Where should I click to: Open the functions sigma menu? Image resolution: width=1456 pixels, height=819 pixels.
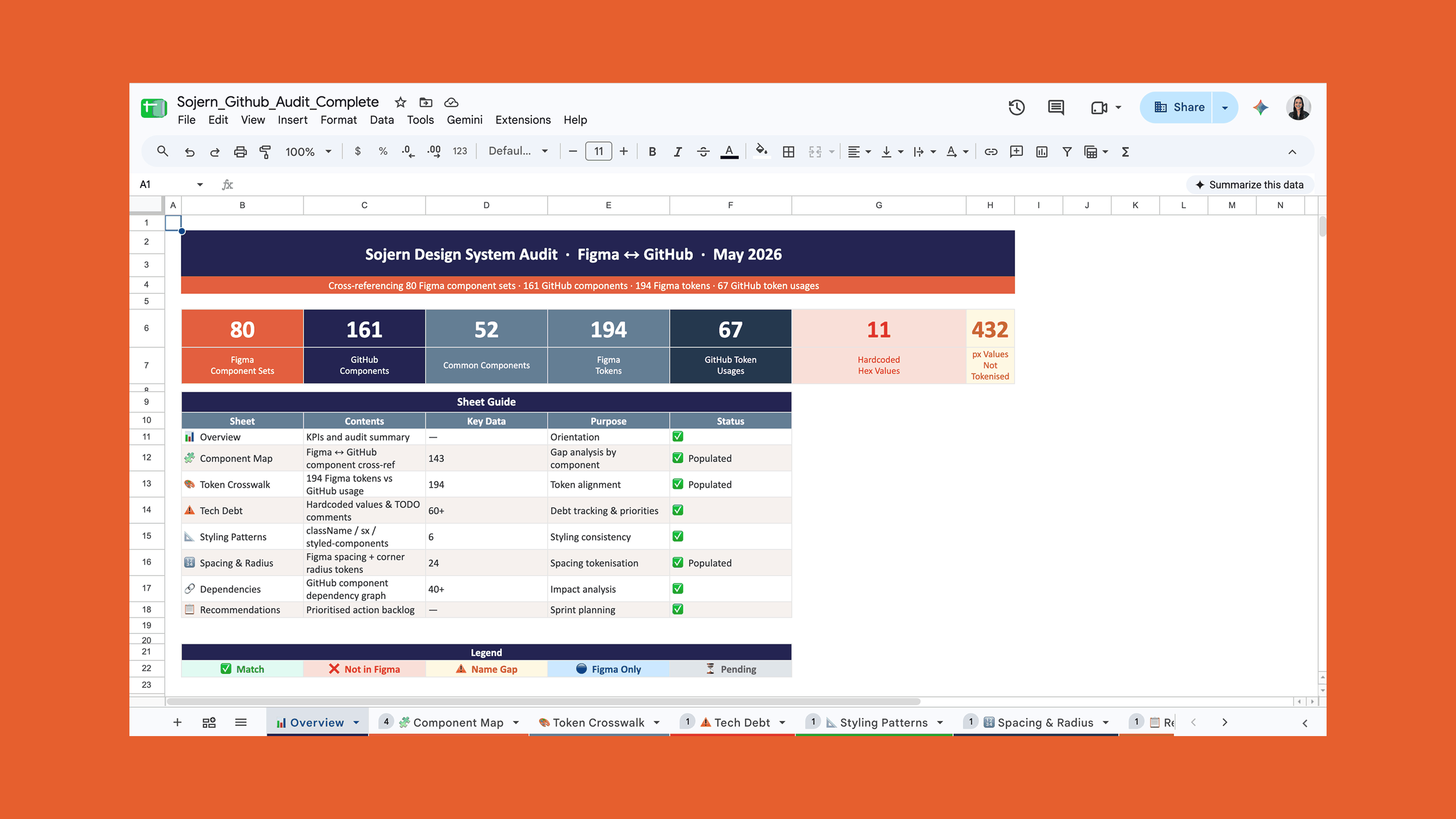pos(1125,152)
